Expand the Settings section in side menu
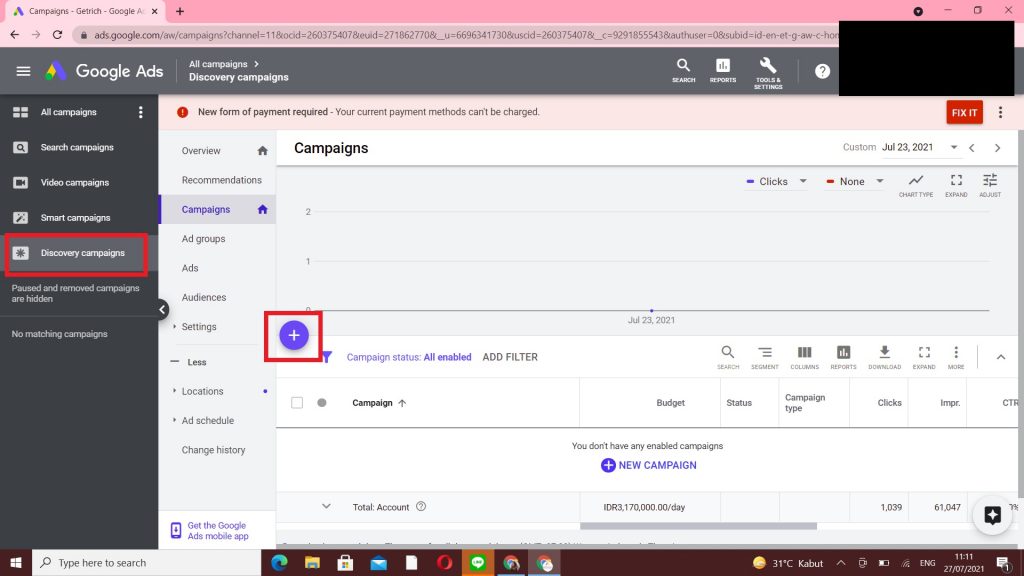Viewport: 1024px width, 576px height. pyautogui.click(x=198, y=327)
